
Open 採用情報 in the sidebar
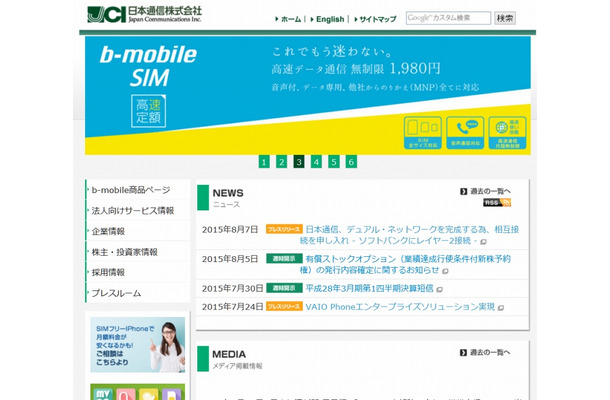(x=138, y=272)
